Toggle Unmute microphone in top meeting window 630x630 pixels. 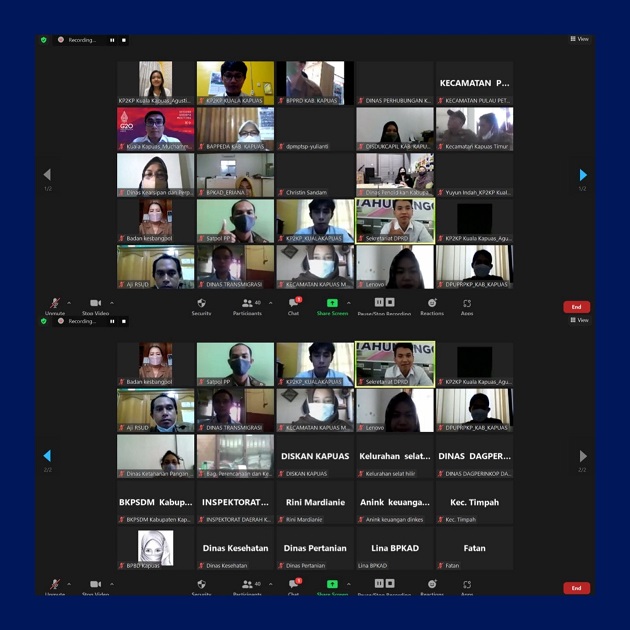pos(54,304)
